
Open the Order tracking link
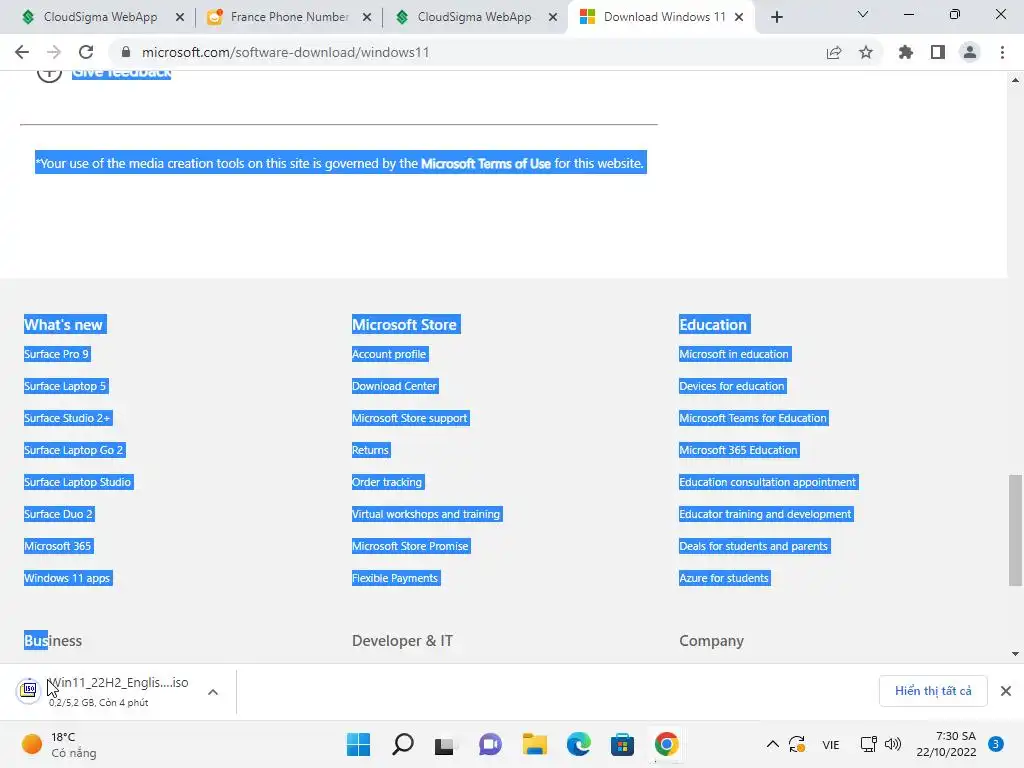(x=387, y=482)
